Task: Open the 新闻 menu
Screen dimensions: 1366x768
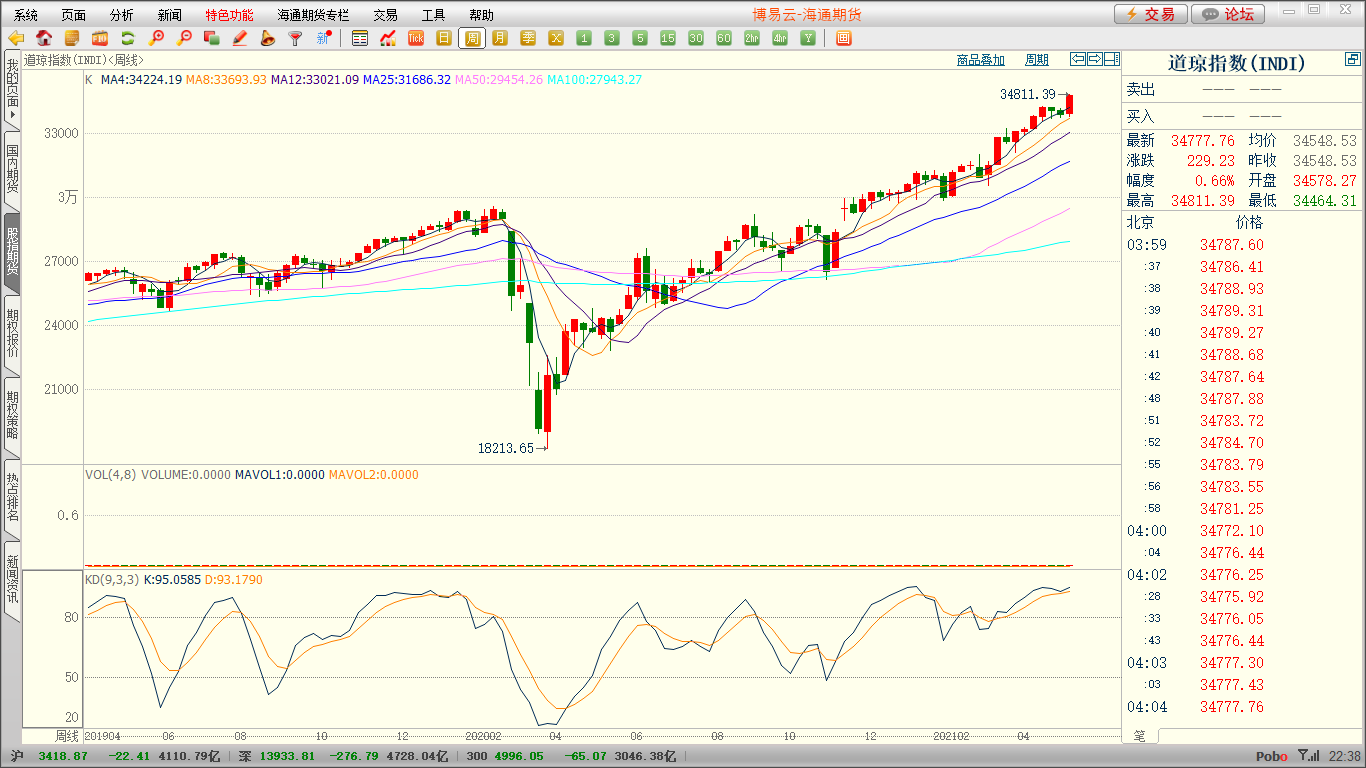Action: [170, 15]
